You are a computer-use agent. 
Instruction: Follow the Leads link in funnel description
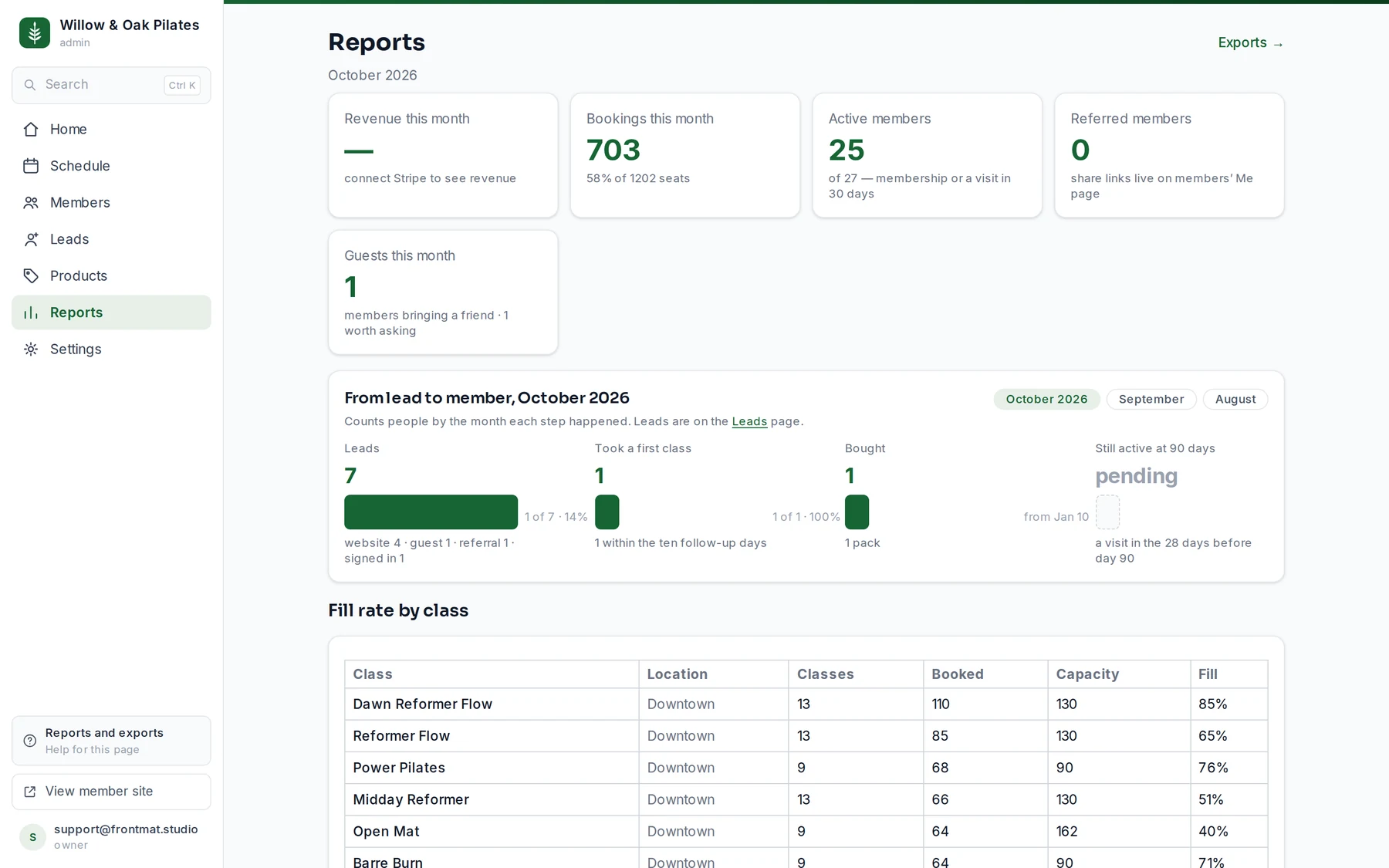pyautogui.click(x=749, y=421)
